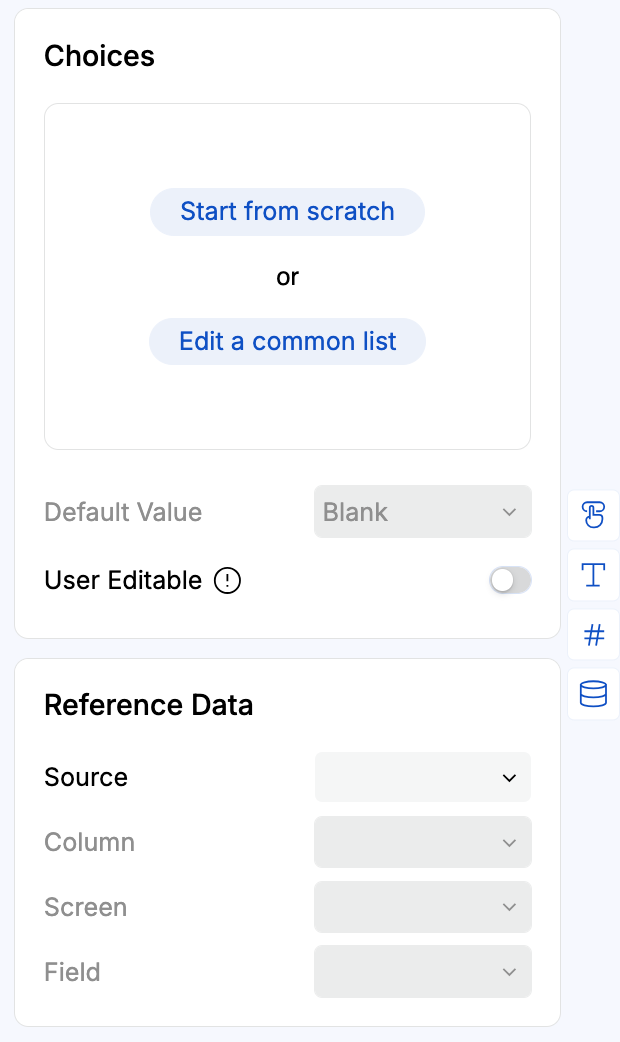The height and width of the screenshot is (1042, 620).
Task: Open the Source dropdown under Reference Data
Action: pyautogui.click(x=422, y=777)
